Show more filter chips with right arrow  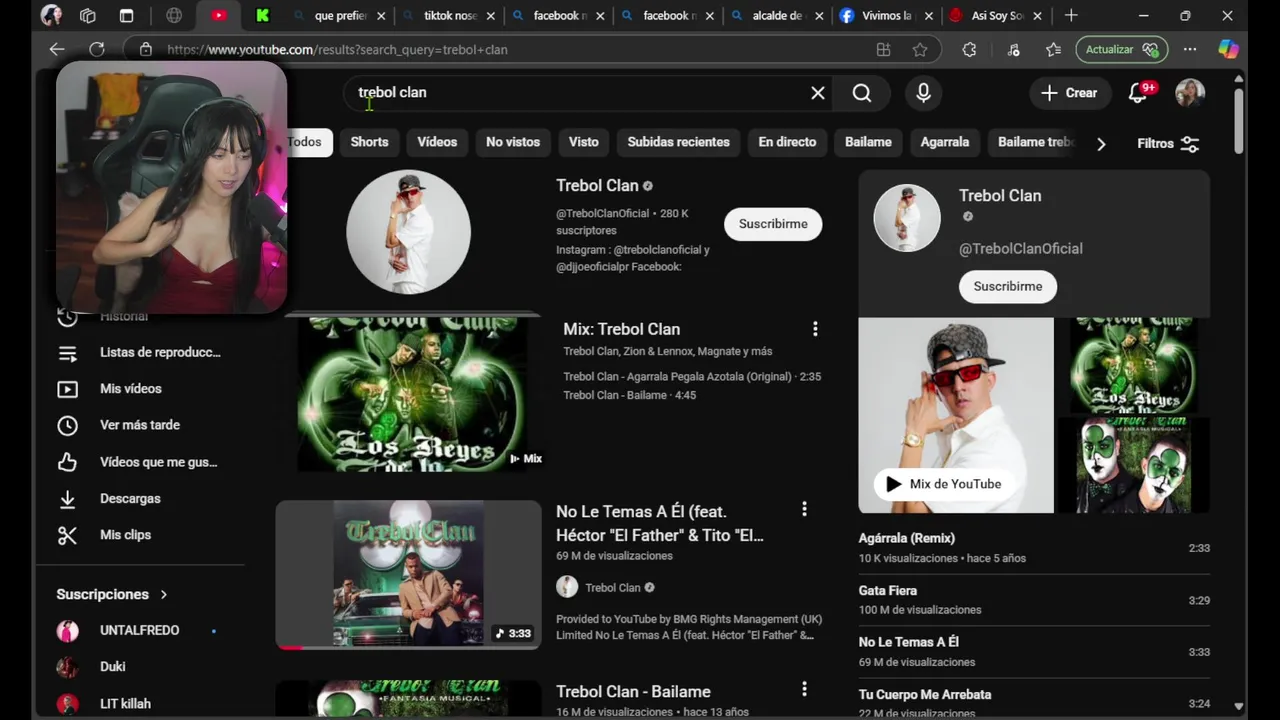point(1101,144)
